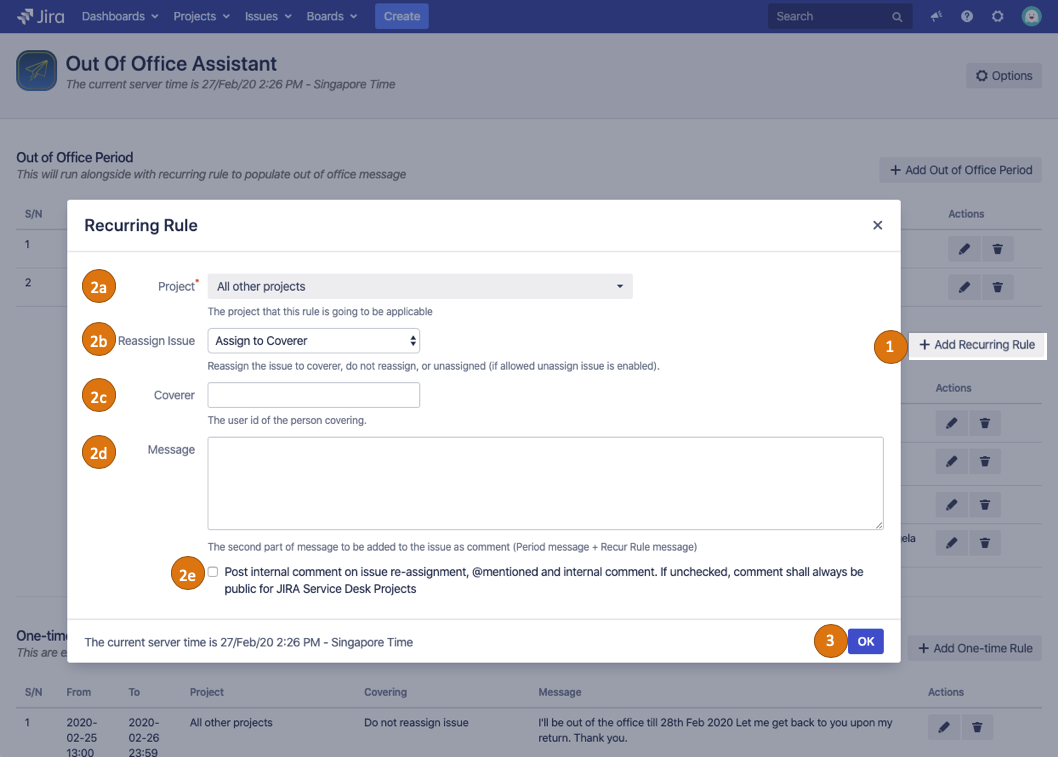This screenshot has width=1058, height=757.
Task: Expand the Dashboards menu
Action: tap(119, 17)
